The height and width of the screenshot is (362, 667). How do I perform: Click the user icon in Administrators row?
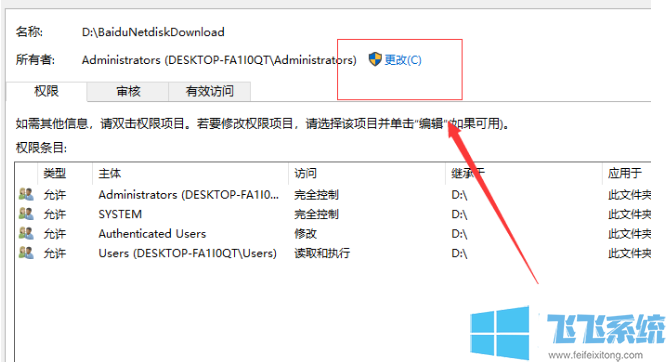click(26, 195)
